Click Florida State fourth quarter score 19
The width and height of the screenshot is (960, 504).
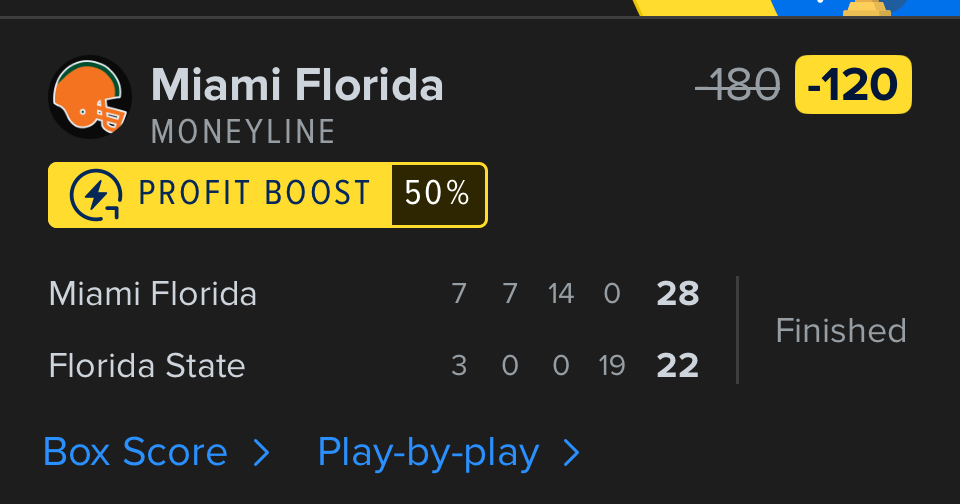(611, 366)
